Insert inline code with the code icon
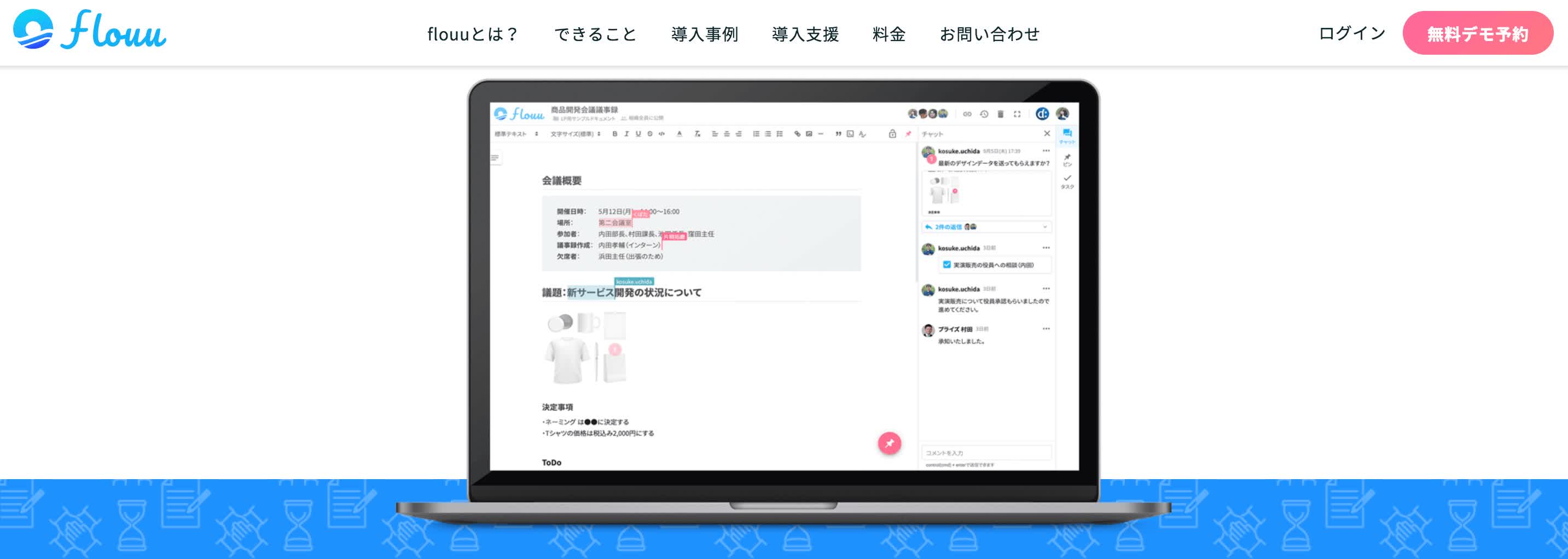Screen dimensions: 1568x559 tap(661, 134)
